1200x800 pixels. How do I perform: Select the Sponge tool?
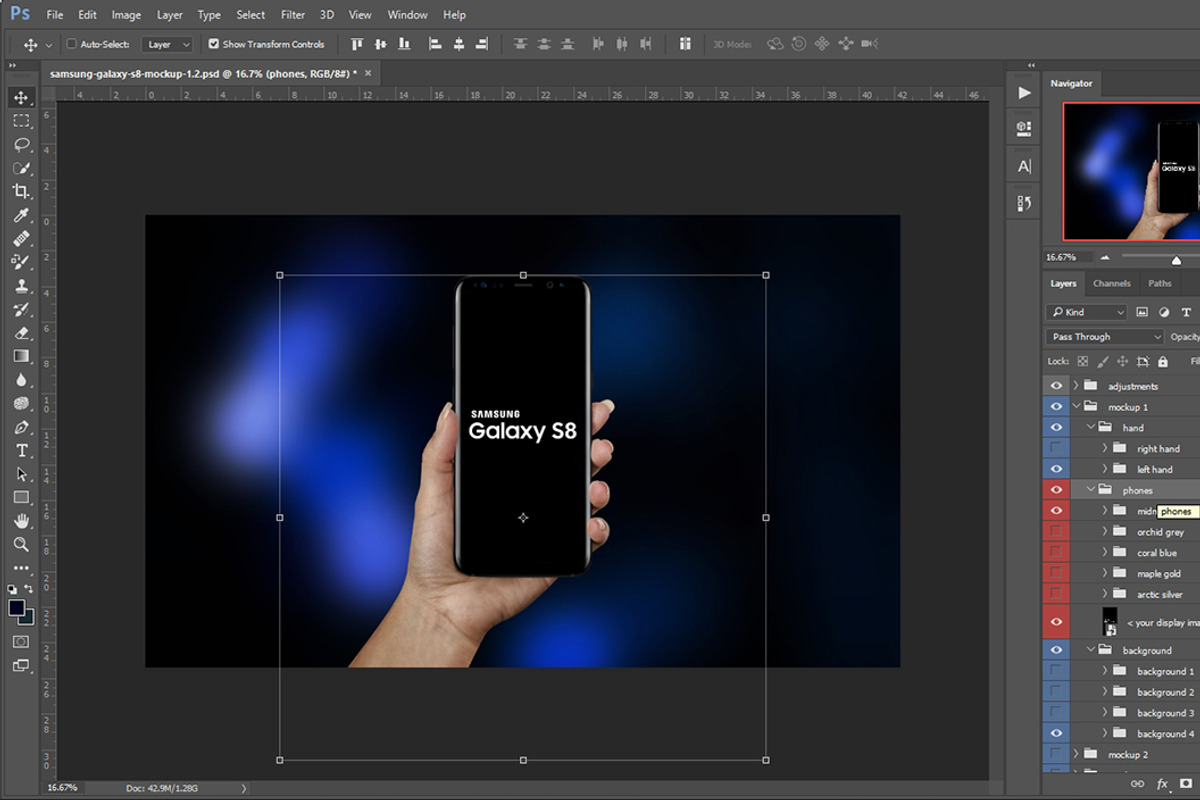(21, 403)
